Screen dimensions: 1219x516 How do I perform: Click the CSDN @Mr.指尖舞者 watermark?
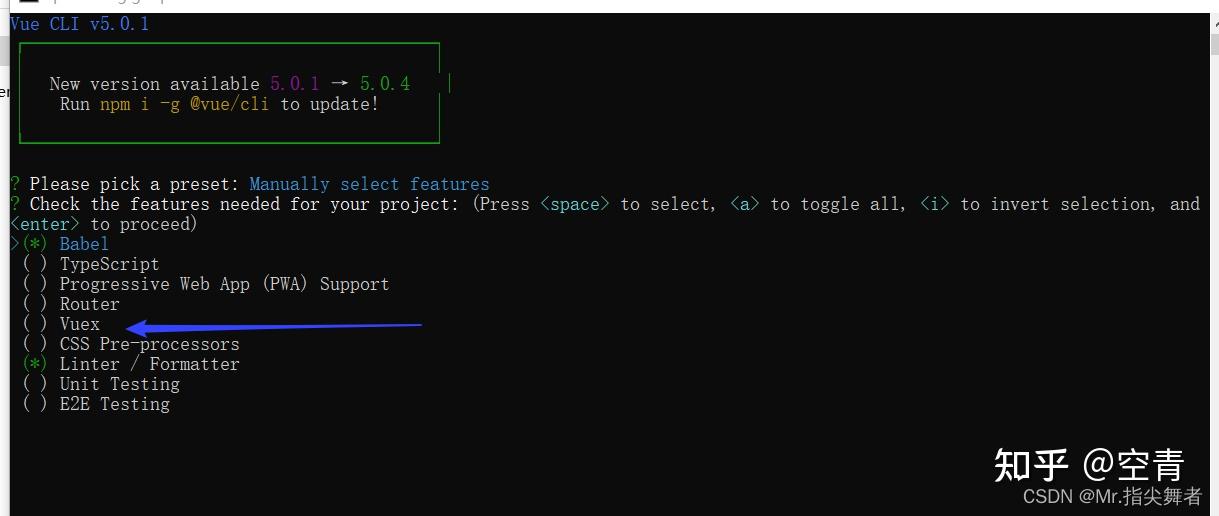pos(1112,496)
